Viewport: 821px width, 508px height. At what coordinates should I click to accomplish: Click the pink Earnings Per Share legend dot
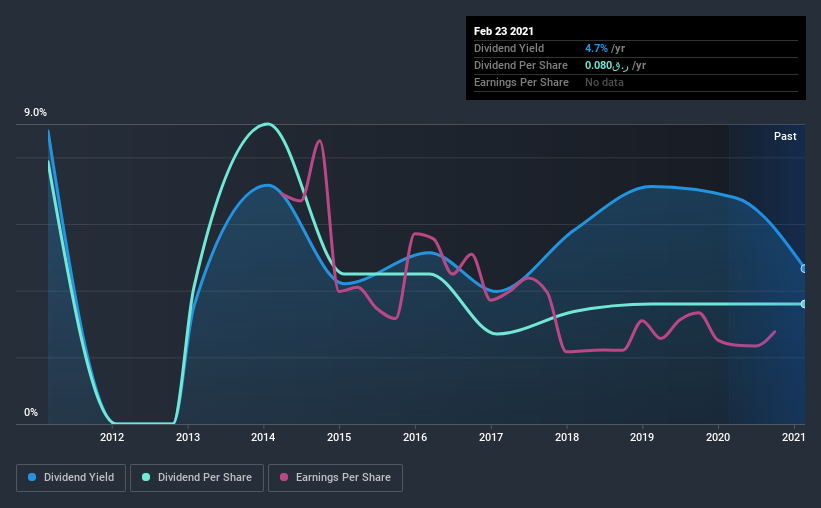284,477
